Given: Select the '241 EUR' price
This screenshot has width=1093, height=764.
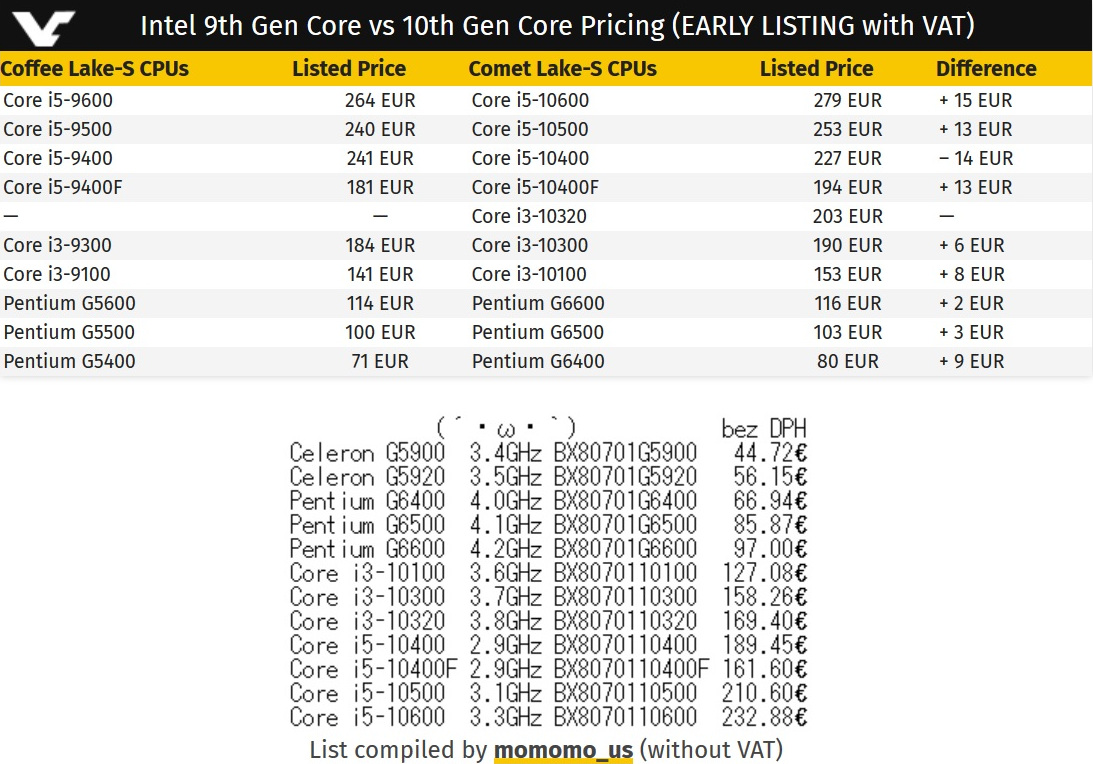Looking at the screenshot, I should [380, 158].
